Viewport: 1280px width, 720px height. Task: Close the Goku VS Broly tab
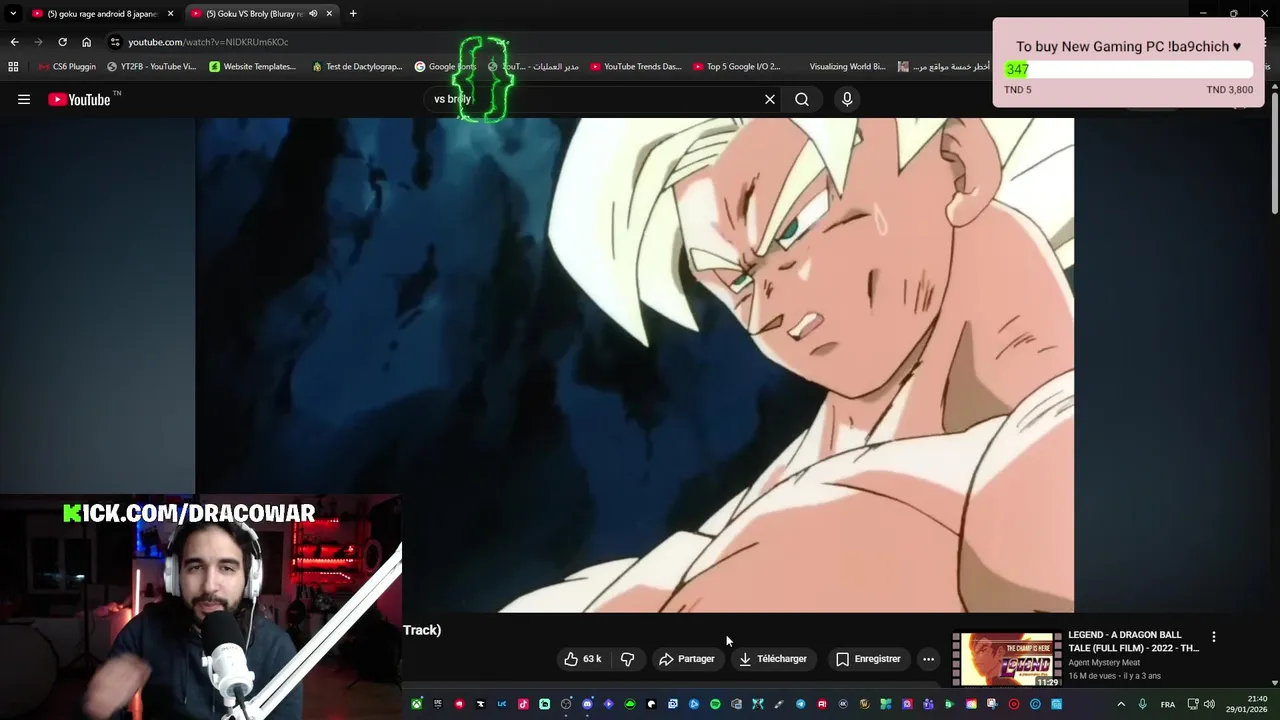pyautogui.click(x=329, y=14)
